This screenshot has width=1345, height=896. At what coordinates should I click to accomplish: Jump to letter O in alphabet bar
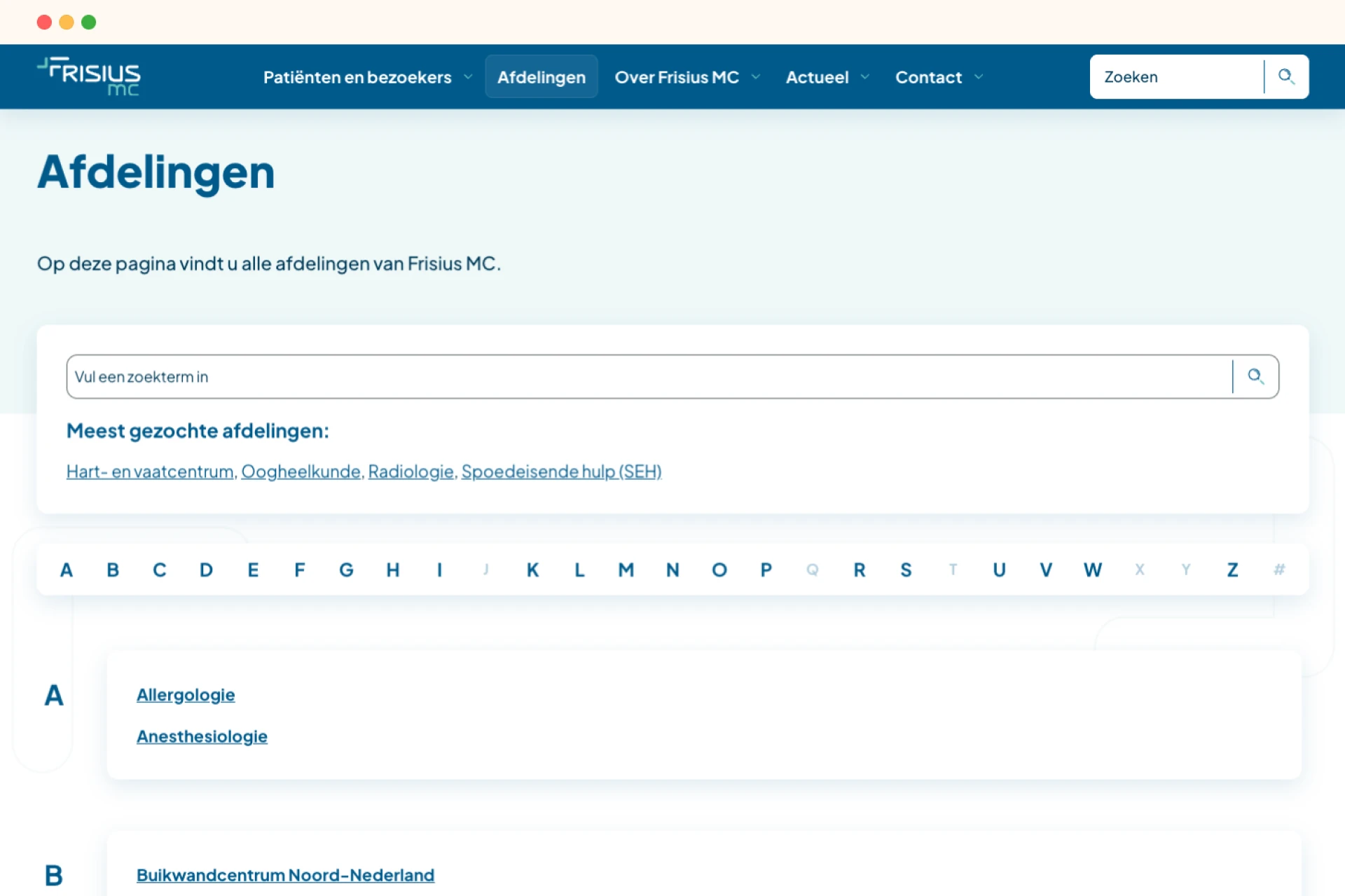[719, 570]
